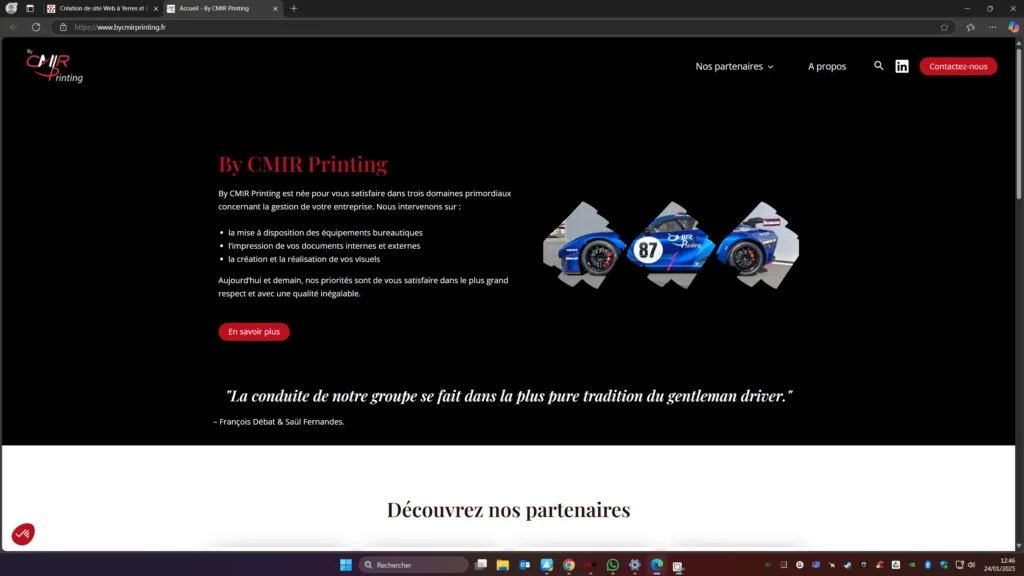Click the blue race car number 87 image

click(x=671, y=245)
